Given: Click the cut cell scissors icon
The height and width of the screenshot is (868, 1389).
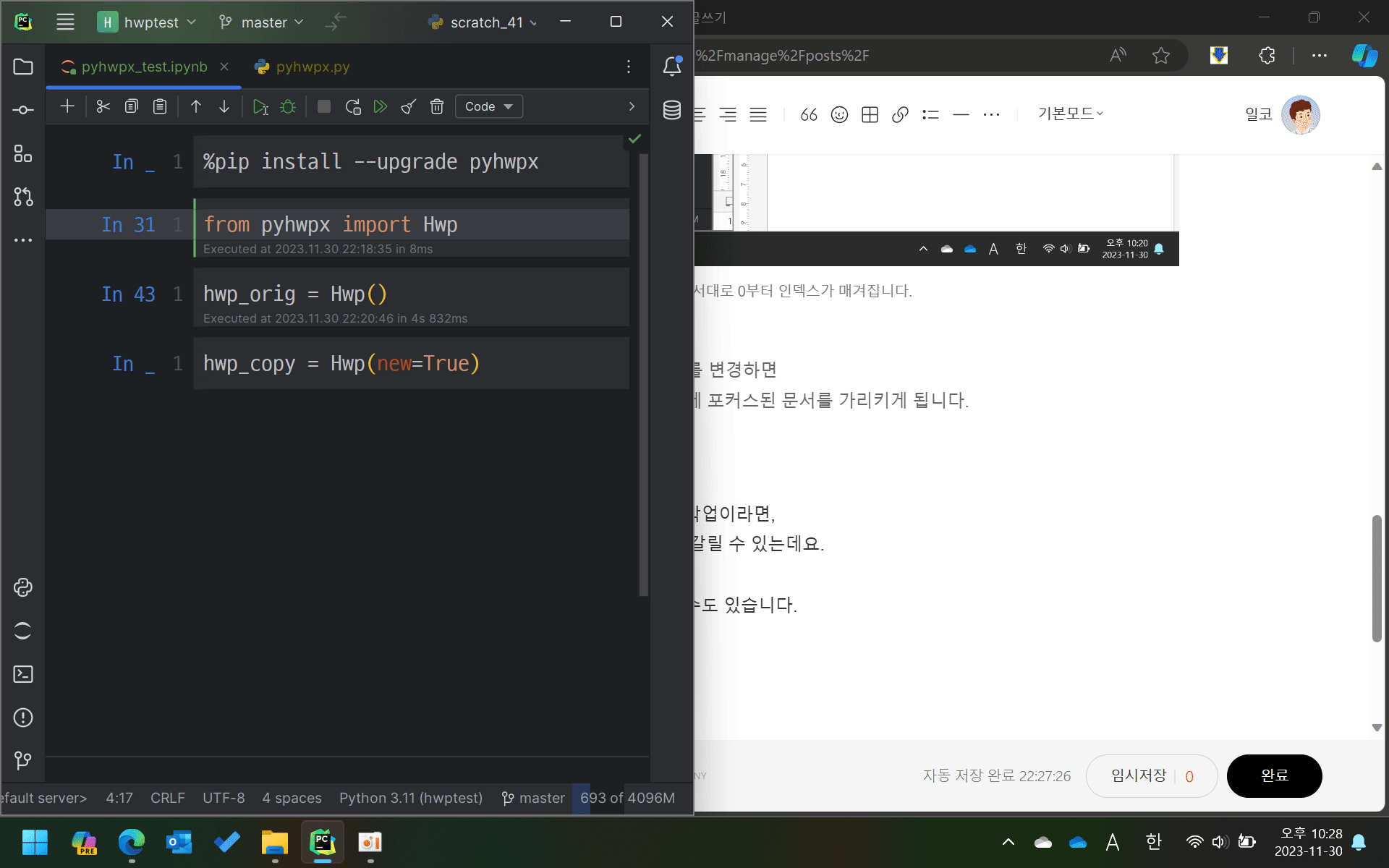Looking at the screenshot, I should tap(103, 106).
